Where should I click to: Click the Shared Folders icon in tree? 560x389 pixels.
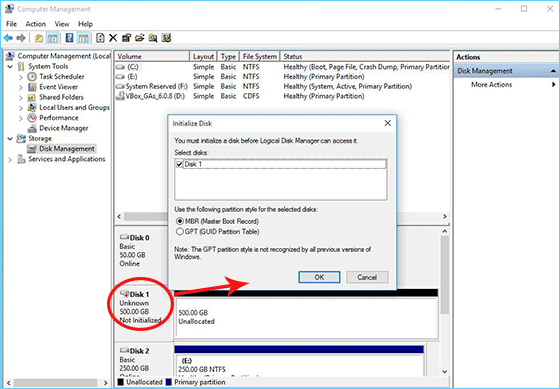(32, 97)
